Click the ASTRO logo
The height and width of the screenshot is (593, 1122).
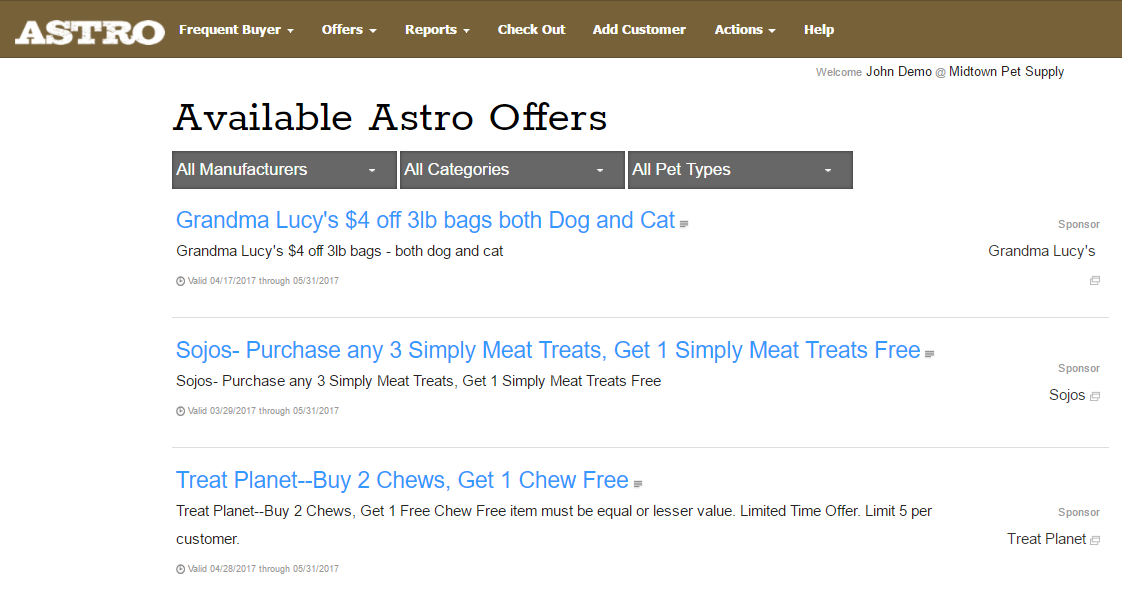point(90,32)
